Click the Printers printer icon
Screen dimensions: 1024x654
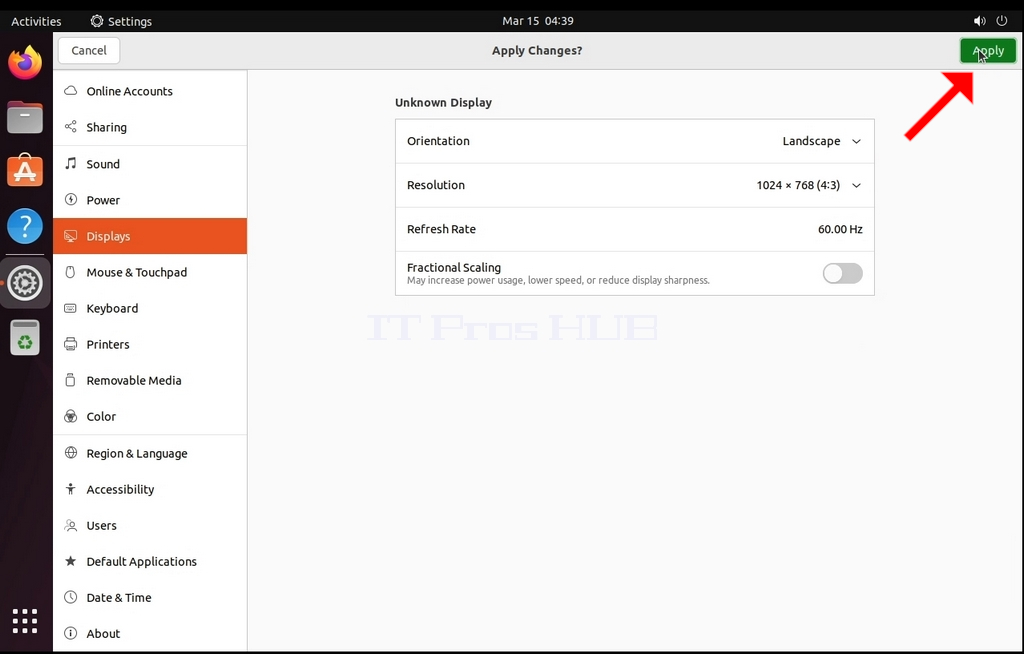click(x=71, y=344)
